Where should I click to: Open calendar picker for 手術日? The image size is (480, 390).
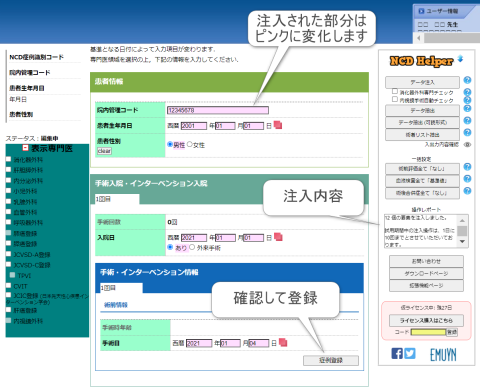click(283, 342)
